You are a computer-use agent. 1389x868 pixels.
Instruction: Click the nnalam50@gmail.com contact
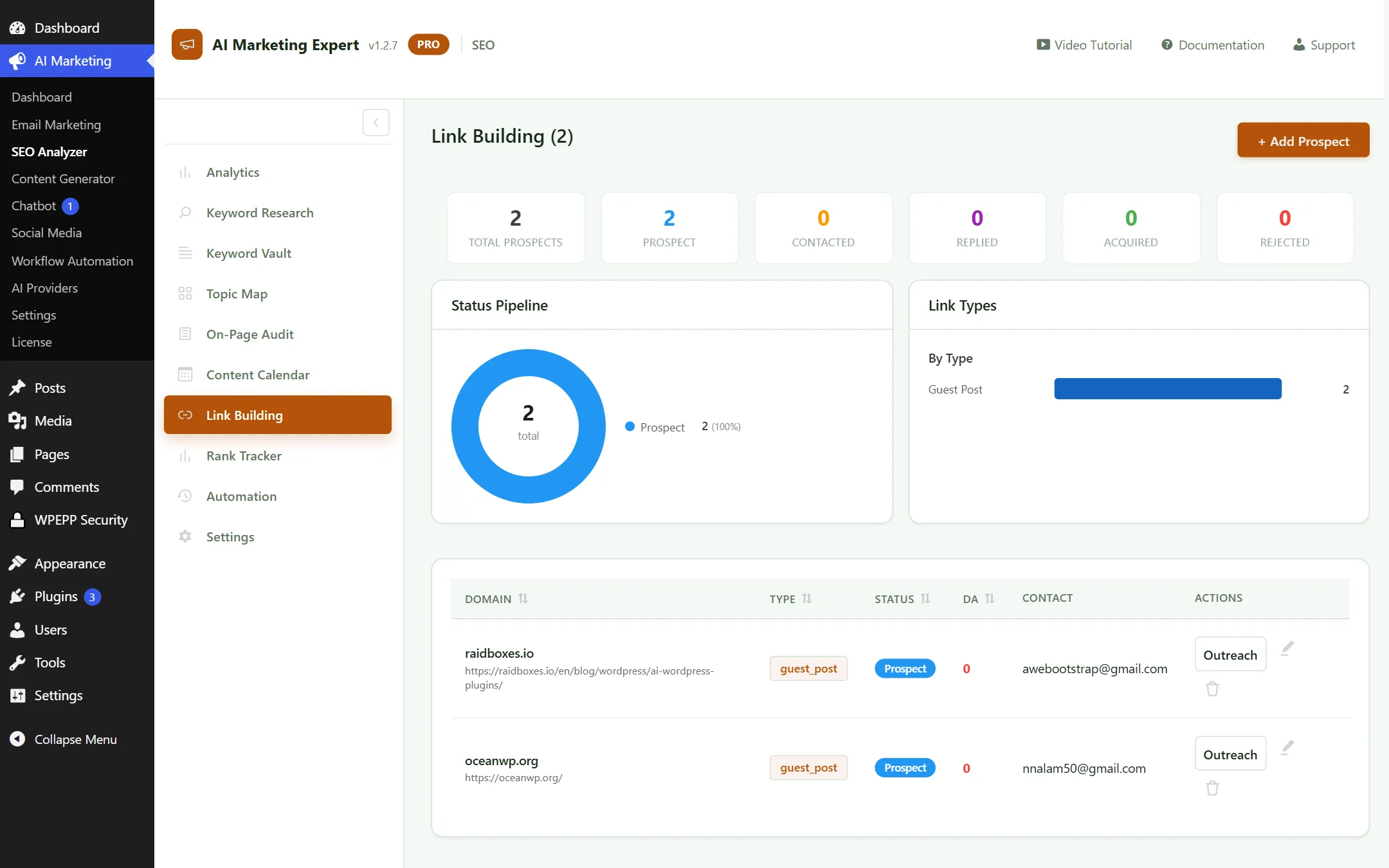1084,768
